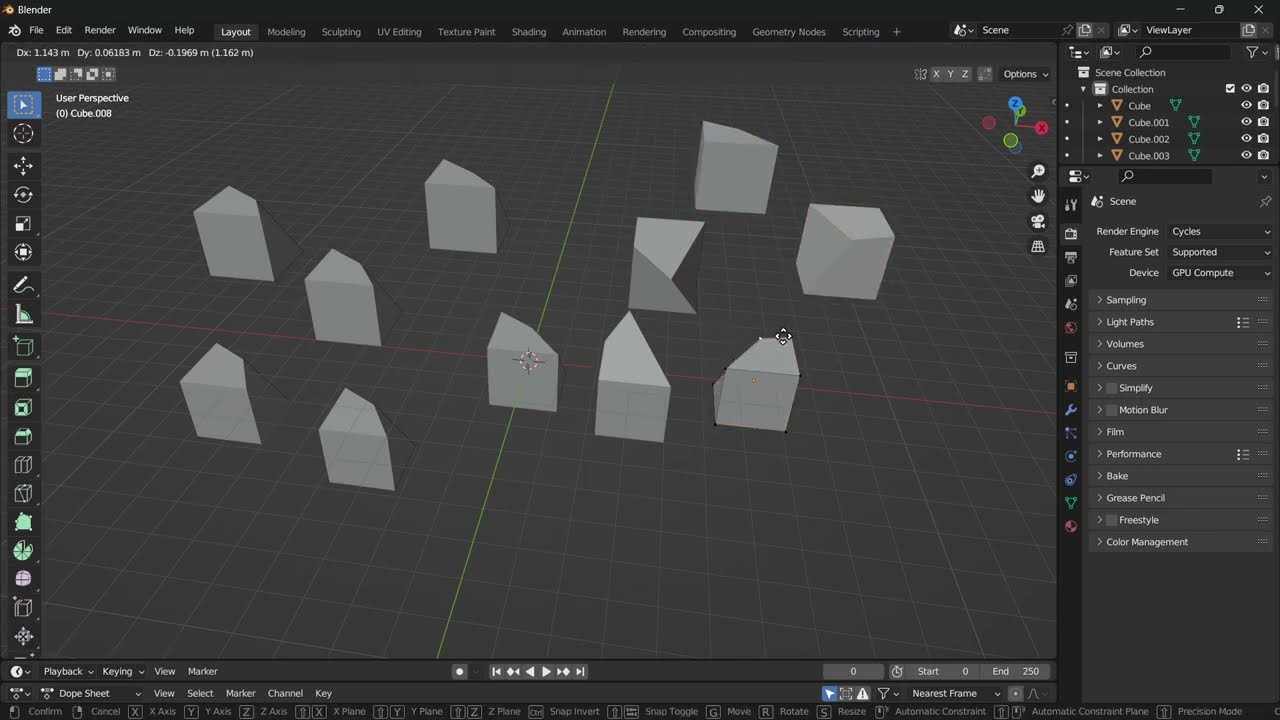This screenshot has height=720, width=1280.
Task: Click the outliner search field
Action: (x=1184, y=52)
